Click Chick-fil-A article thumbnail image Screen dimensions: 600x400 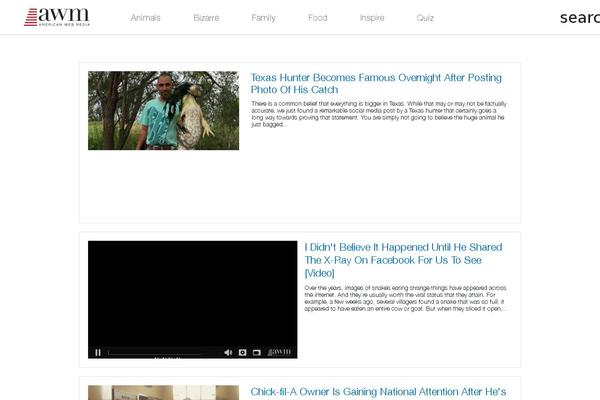click(163, 393)
